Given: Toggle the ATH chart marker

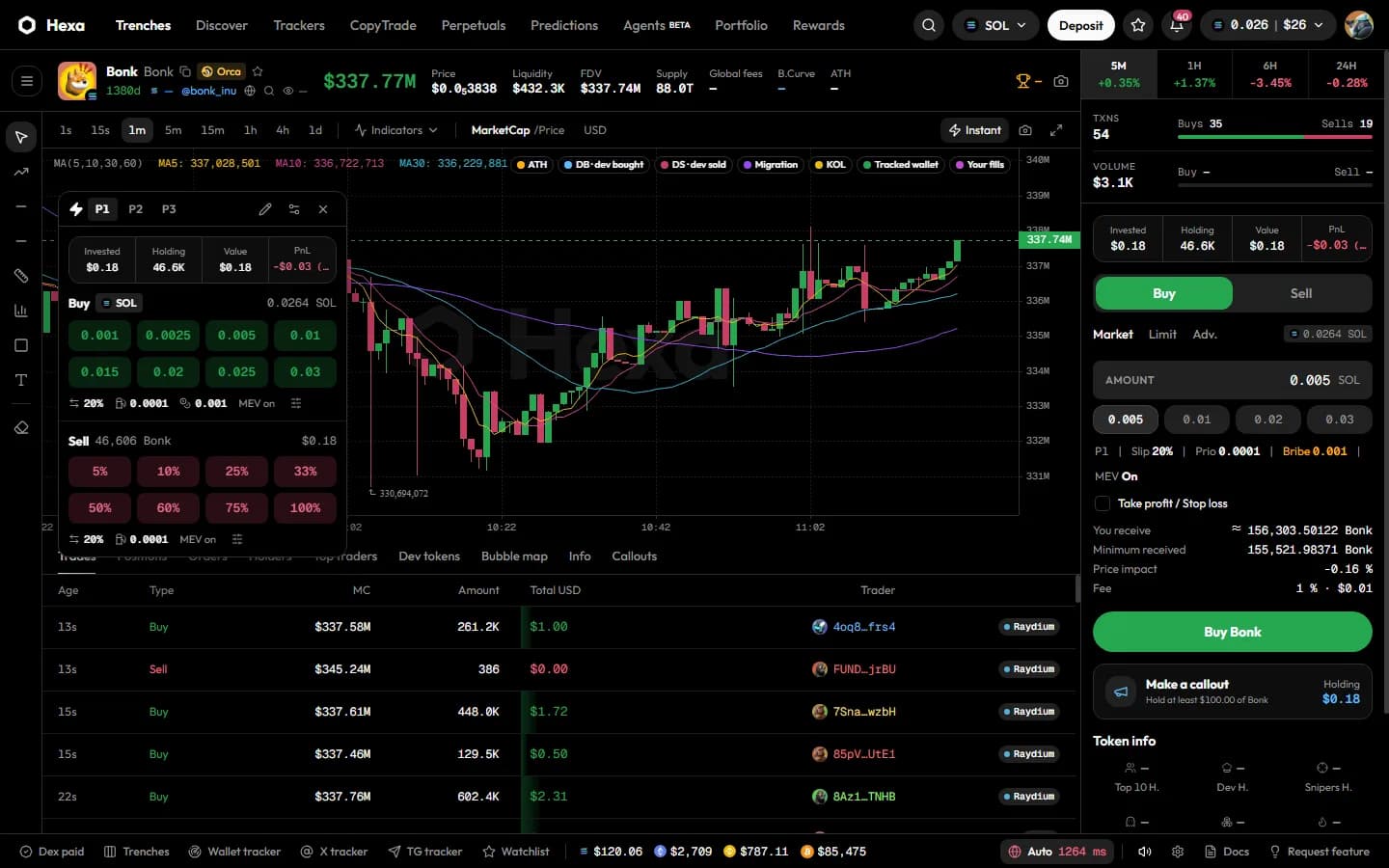Looking at the screenshot, I should tap(531, 165).
